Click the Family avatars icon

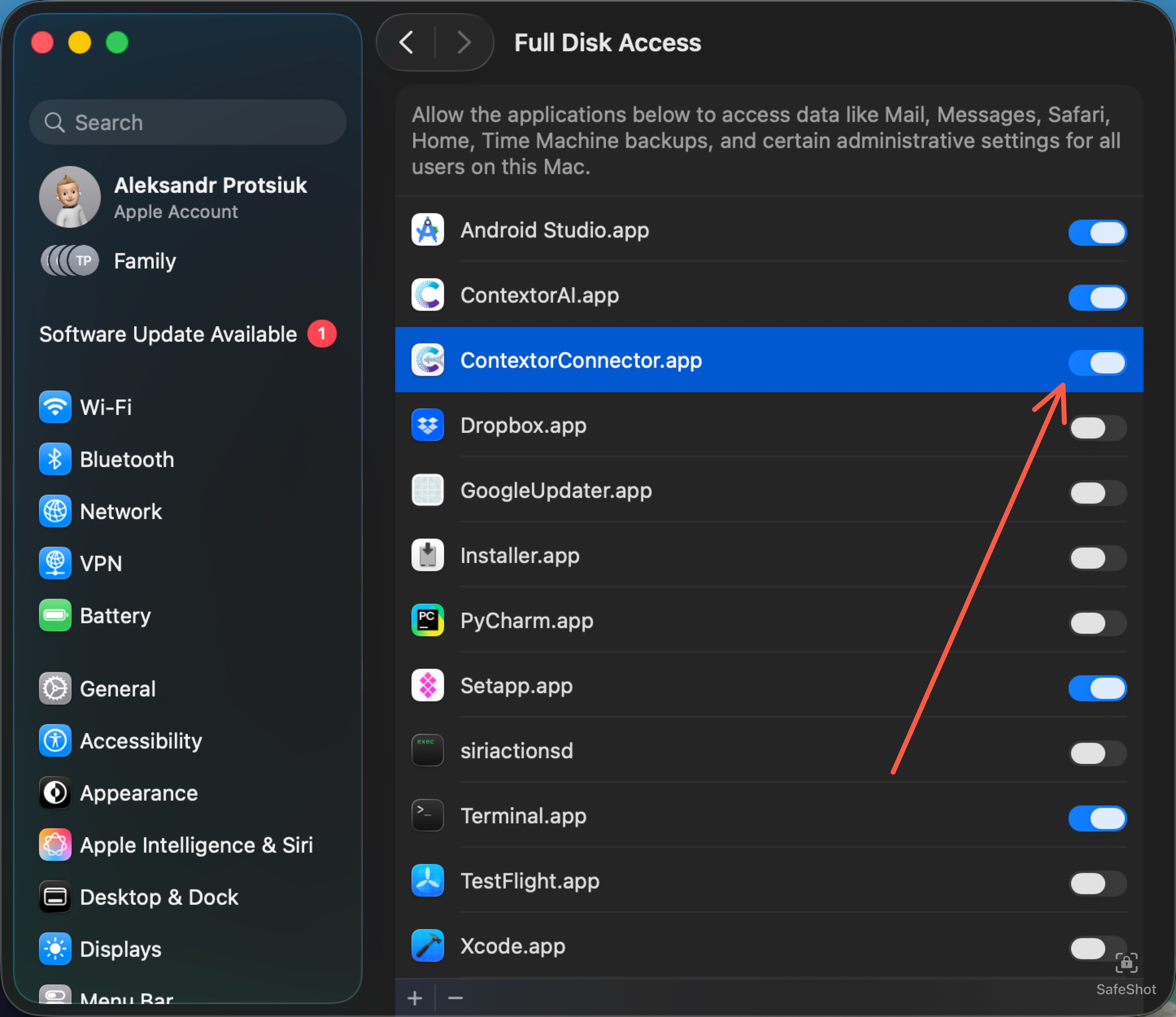click(x=70, y=261)
